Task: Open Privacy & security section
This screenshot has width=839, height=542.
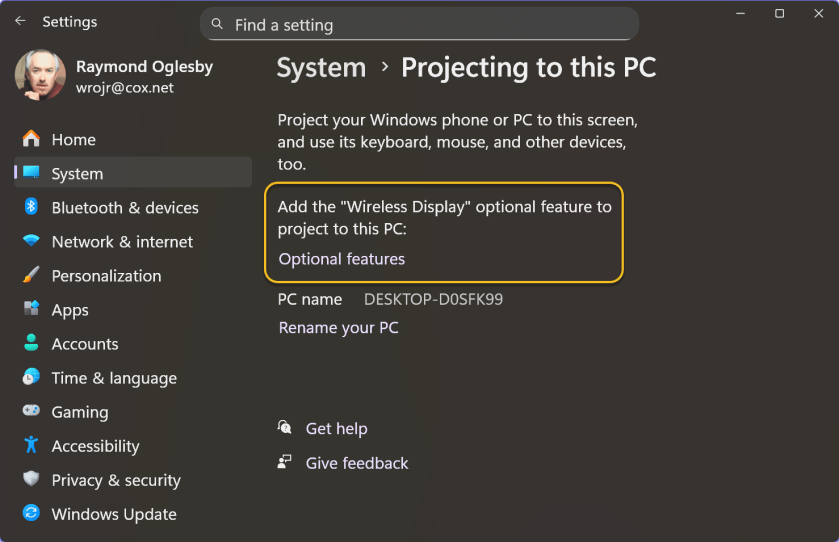Action: (x=116, y=480)
